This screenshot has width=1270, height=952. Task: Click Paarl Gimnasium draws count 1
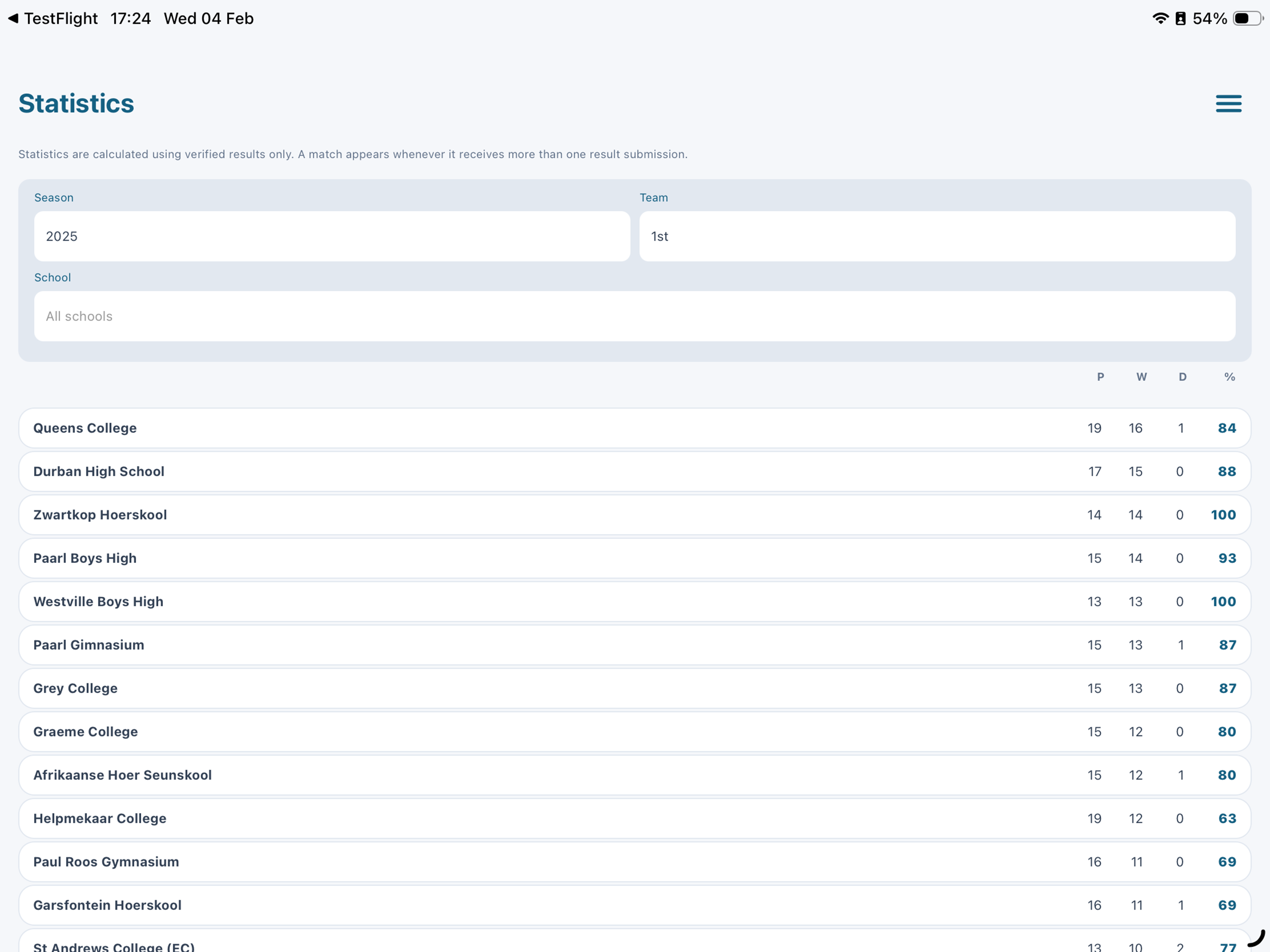pyautogui.click(x=1180, y=645)
